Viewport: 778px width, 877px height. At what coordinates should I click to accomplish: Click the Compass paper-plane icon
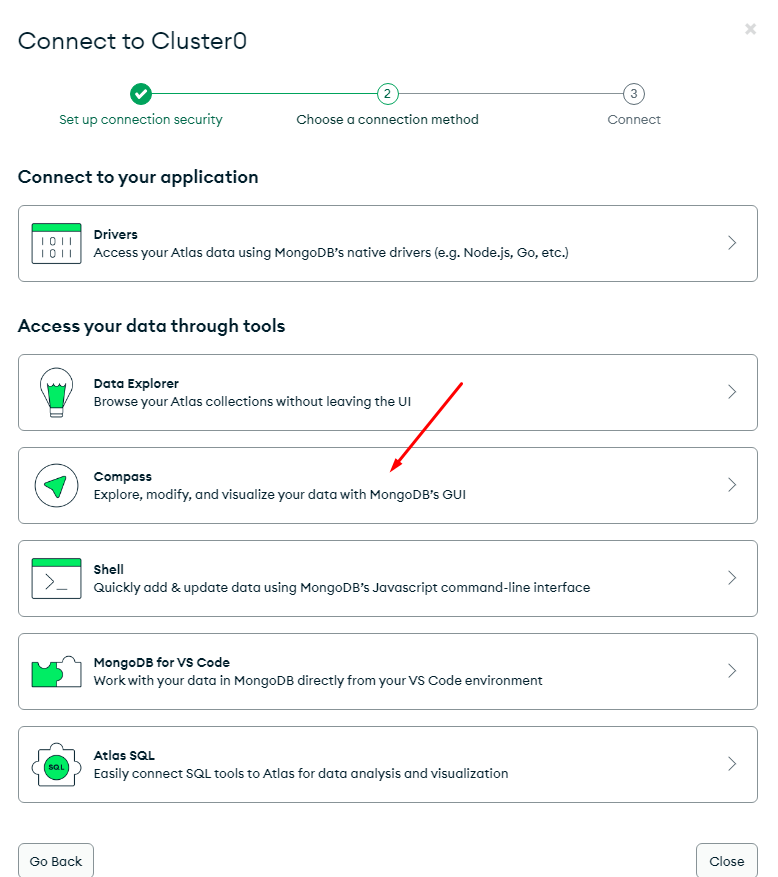[x=56, y=485]
